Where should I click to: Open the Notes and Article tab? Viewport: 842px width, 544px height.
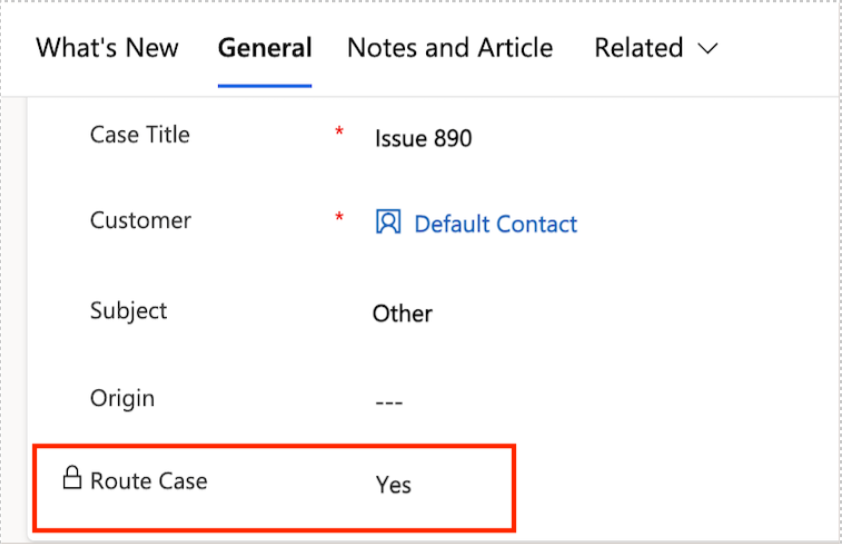pyautogui.click(x=450, y=48)
